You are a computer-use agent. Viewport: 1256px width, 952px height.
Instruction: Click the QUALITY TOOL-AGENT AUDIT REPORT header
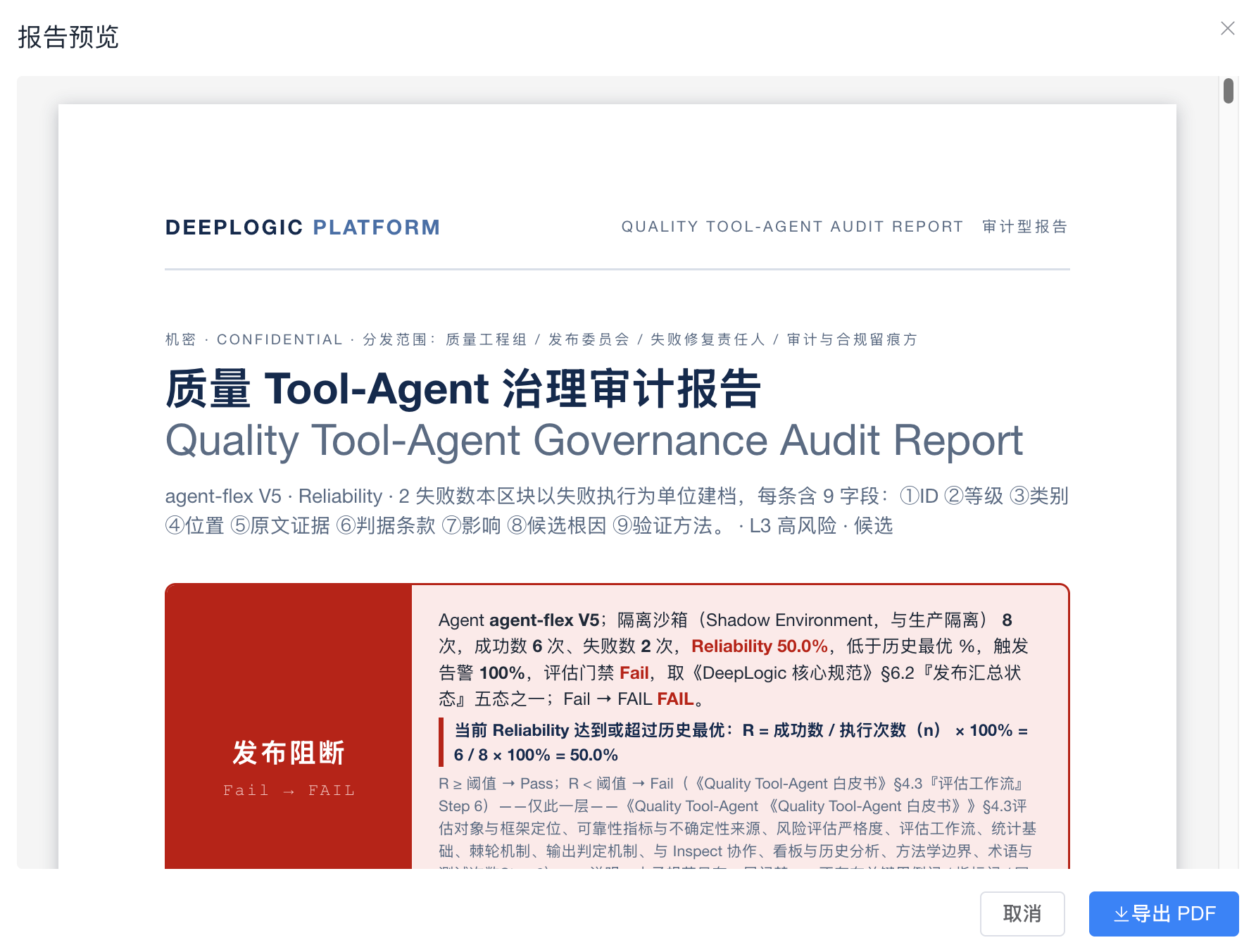pos(792,227)
